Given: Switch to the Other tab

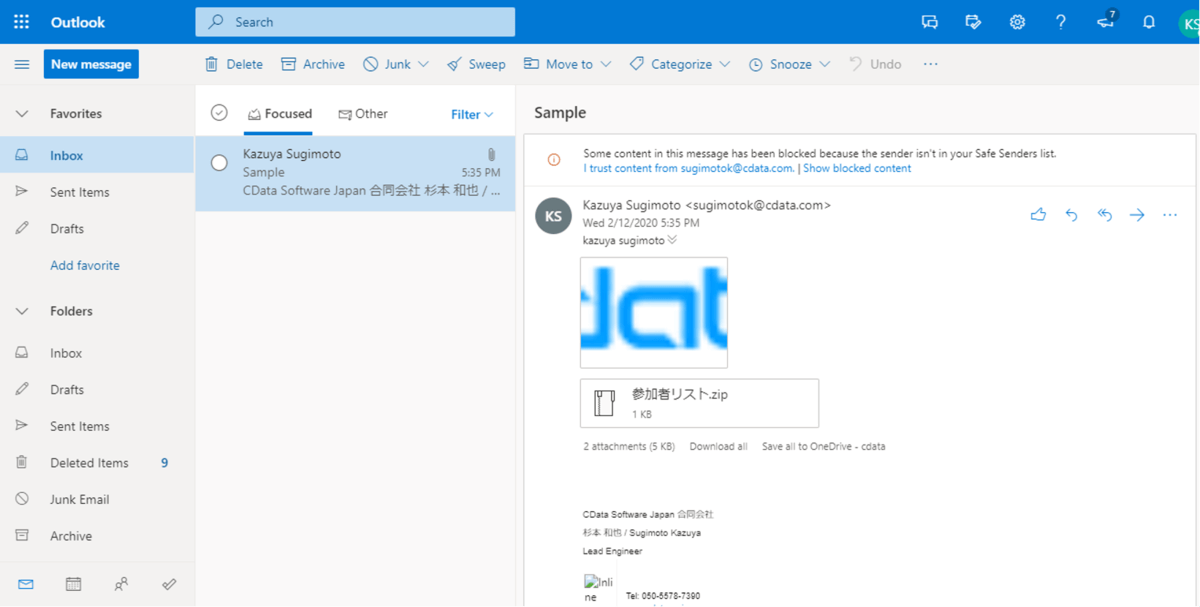Looking at the screenshot, I should (362, 114).
